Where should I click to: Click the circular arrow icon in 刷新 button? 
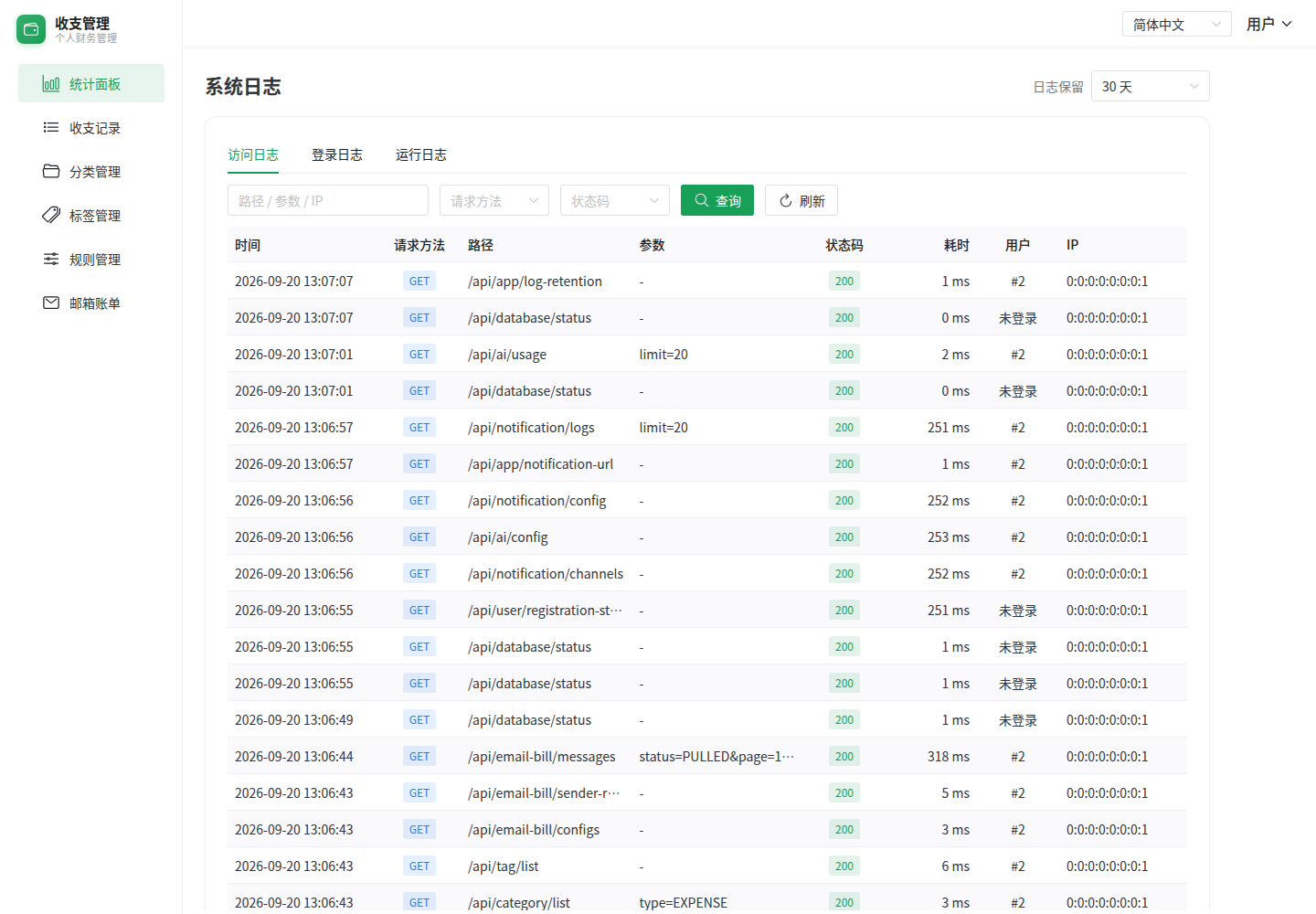pos(786,201)
